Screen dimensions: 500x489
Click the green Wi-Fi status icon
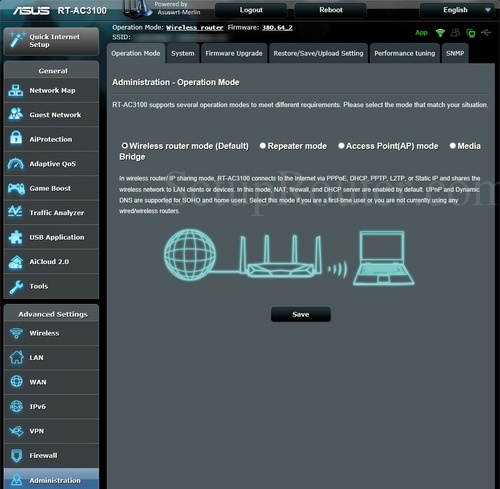pyautogui.click(x=440, y=33)
